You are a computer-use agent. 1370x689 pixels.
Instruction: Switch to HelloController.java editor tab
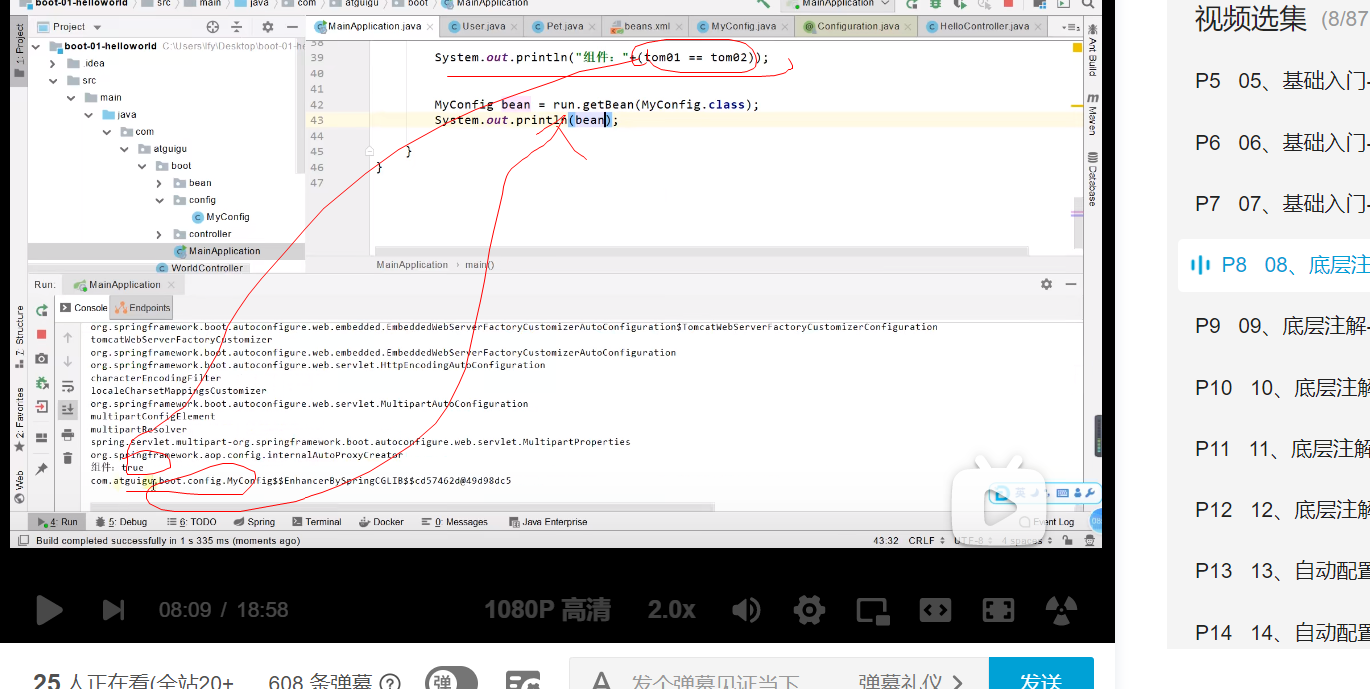[983, 26]
